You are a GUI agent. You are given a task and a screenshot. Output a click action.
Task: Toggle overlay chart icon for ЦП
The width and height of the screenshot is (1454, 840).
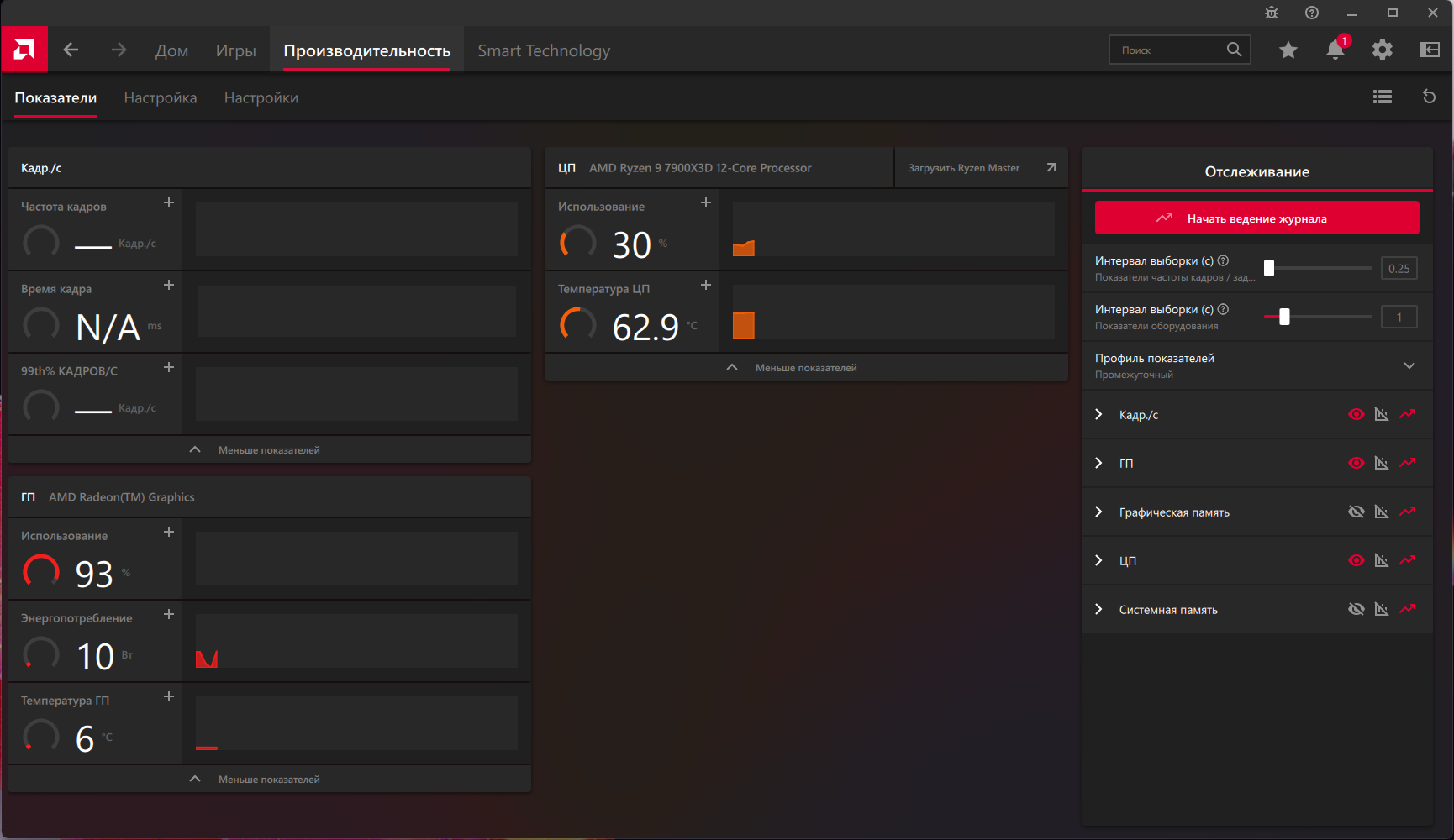1381,560
